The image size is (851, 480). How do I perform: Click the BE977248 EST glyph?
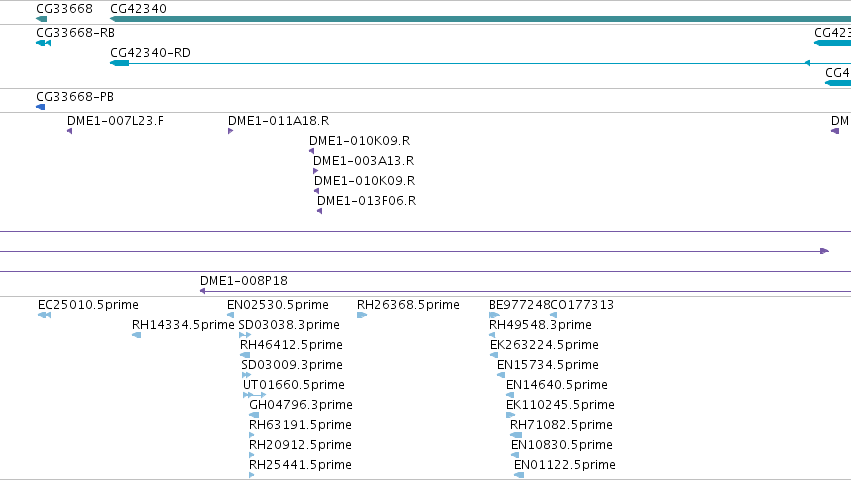494,315
